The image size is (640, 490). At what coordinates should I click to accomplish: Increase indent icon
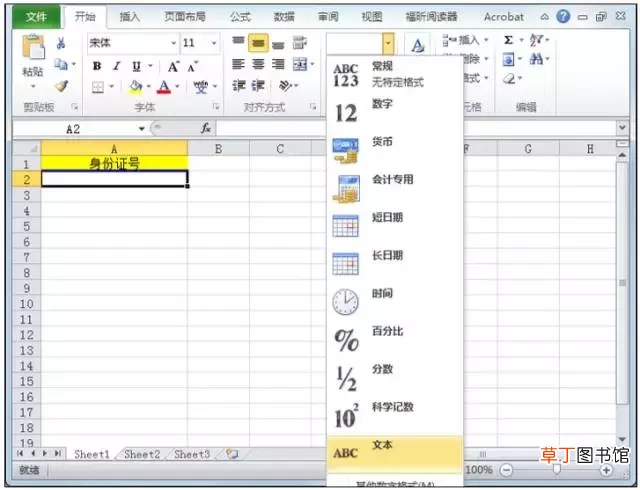(x=258, y=86)
